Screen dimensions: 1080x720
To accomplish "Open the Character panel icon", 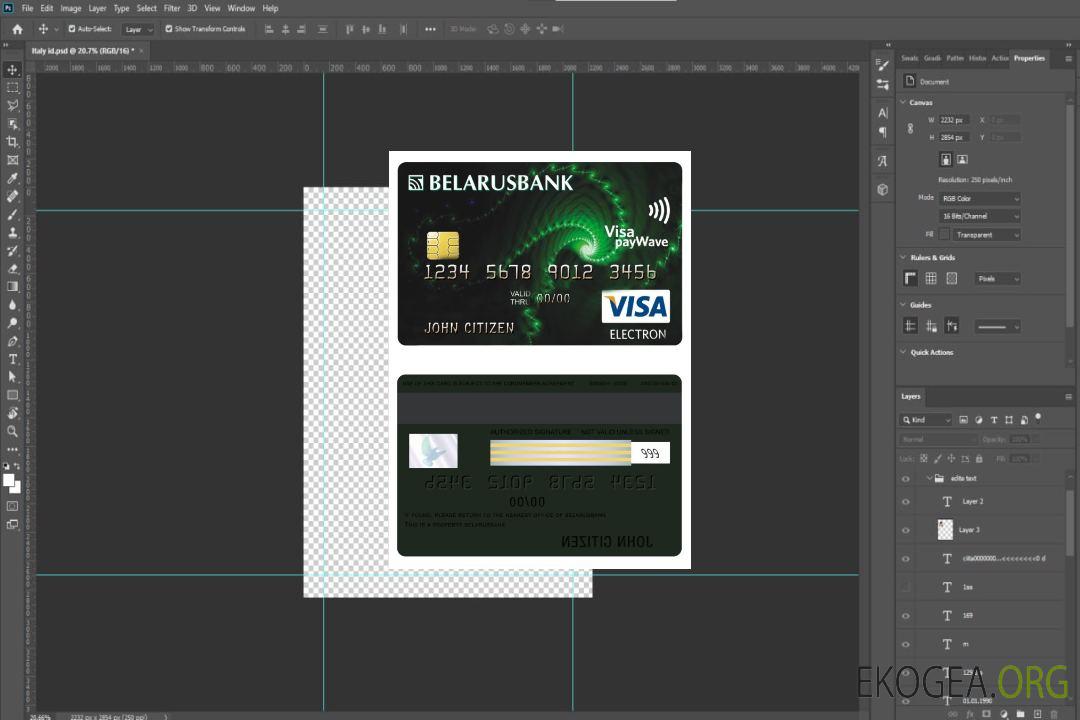I will (x=882, y=112).
